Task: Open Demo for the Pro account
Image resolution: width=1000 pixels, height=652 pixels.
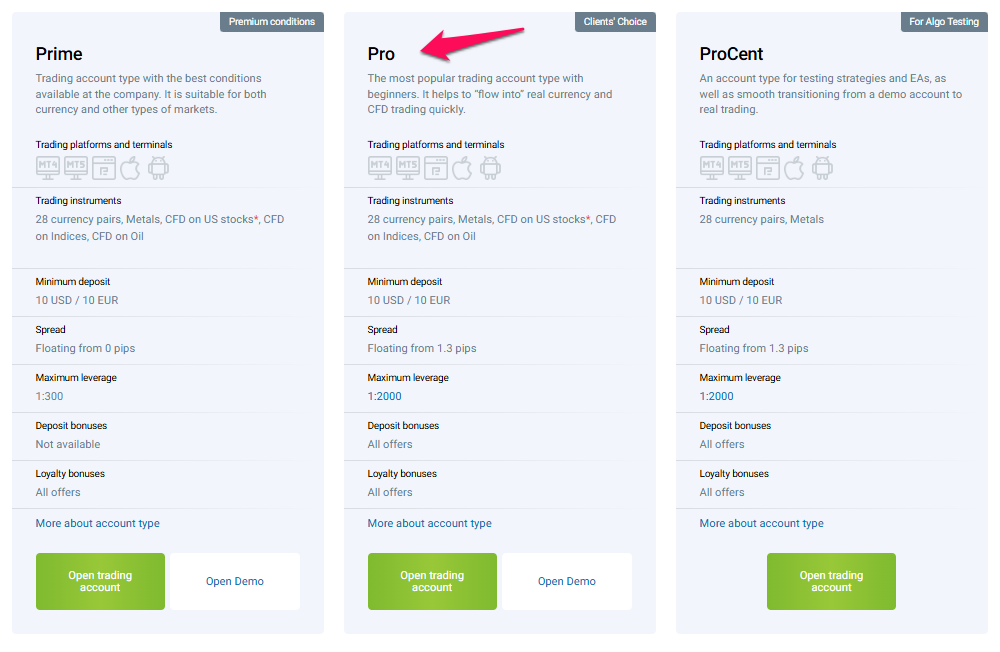Action: 567,581
